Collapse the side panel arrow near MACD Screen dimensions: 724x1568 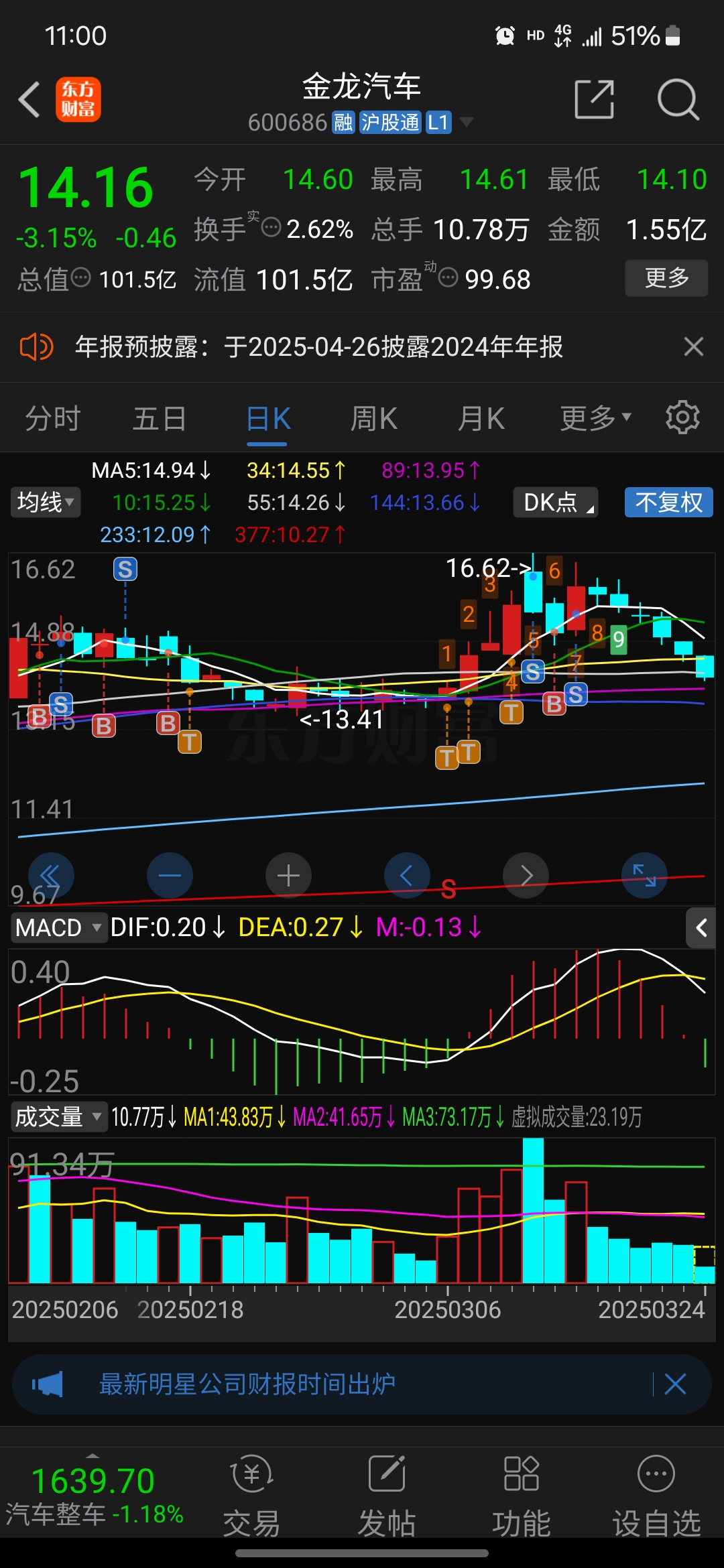(x=701, y=927)
